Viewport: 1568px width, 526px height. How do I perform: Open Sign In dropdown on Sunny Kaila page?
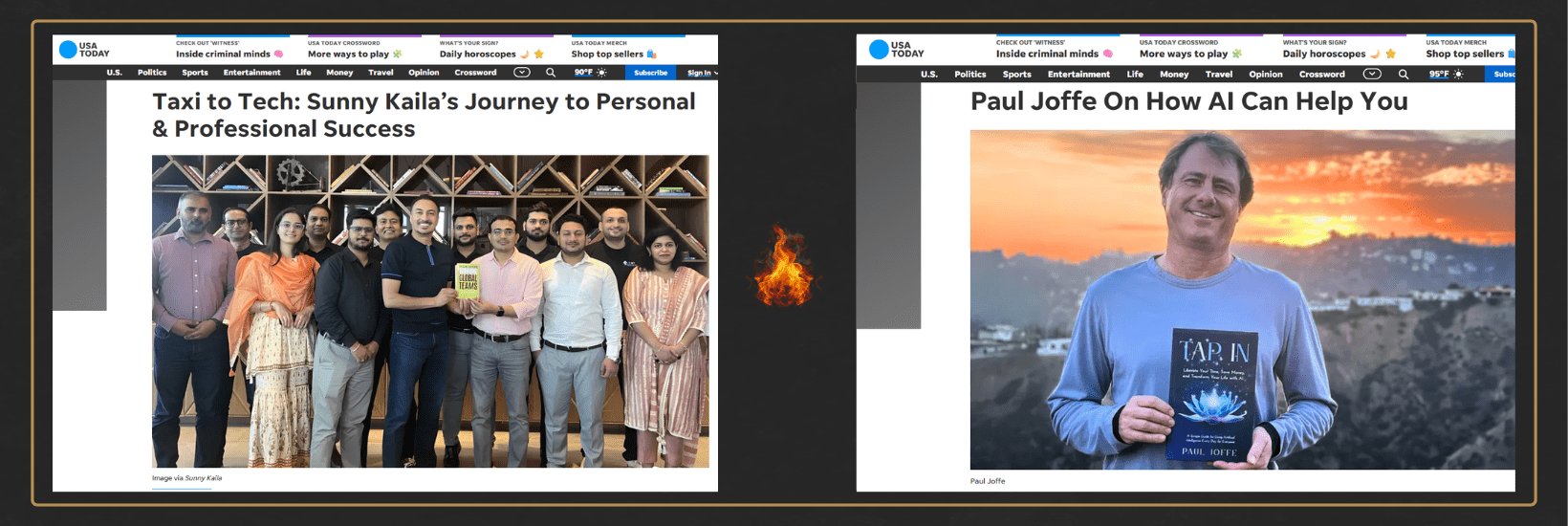(x=702, y=73)
